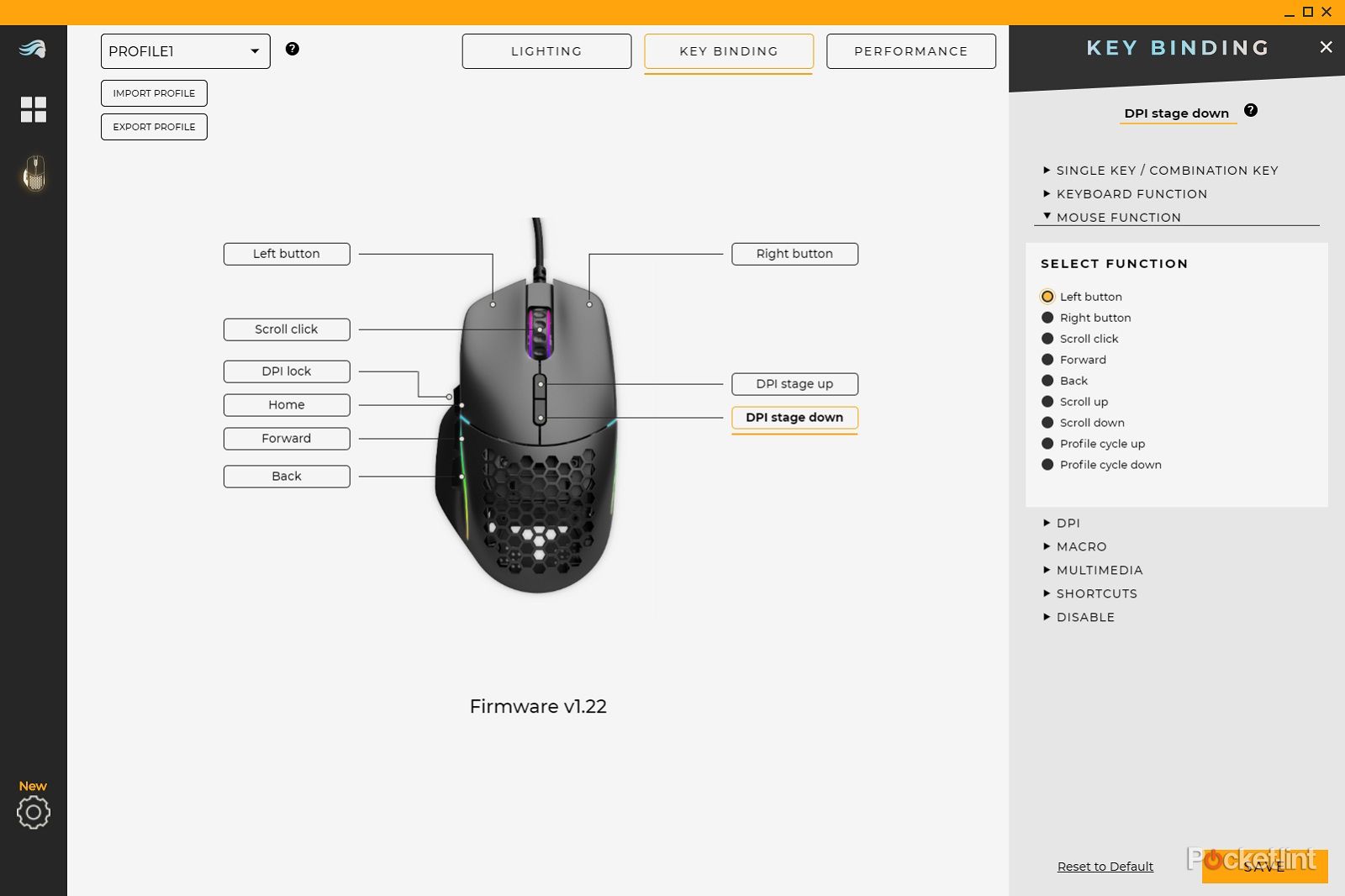Screen dimensions: 1345x896
Task: Select the DPI lock button binding
Action: (287, 372)
